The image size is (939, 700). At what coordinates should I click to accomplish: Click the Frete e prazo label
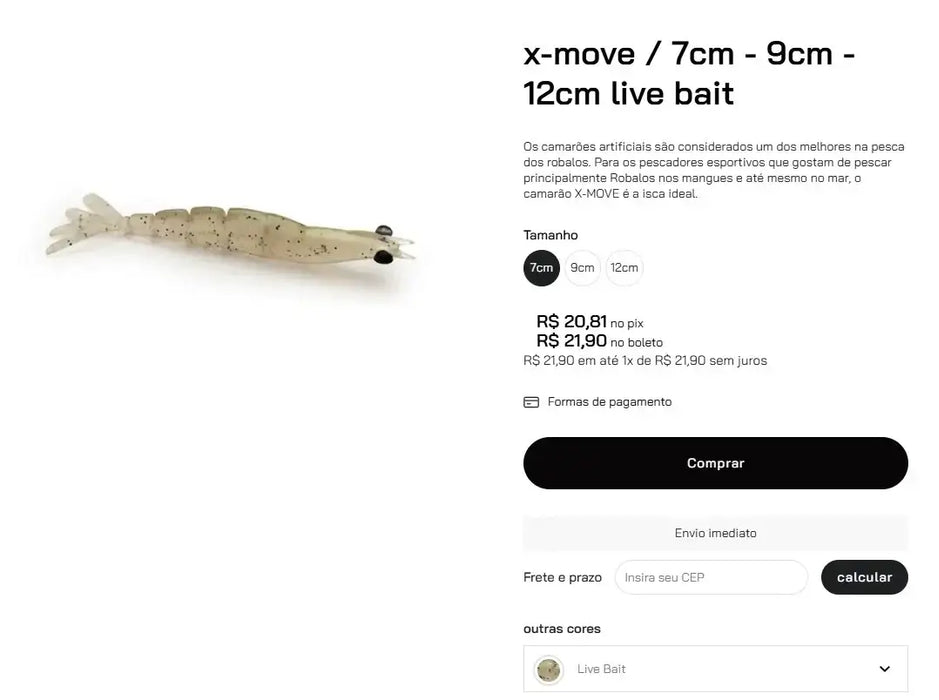tap(563, 578)
